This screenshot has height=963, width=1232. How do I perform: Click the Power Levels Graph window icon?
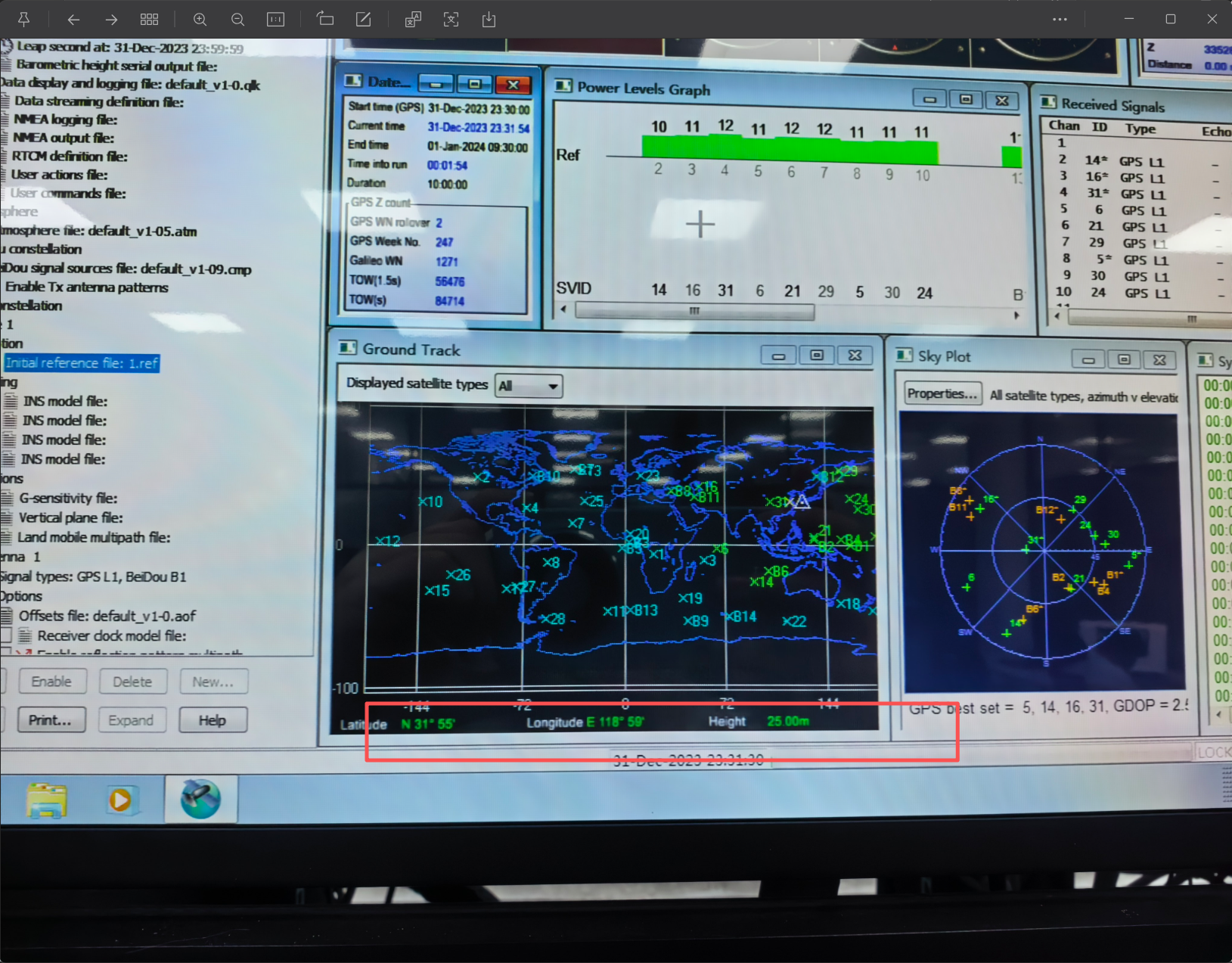[x=563, y=85]
